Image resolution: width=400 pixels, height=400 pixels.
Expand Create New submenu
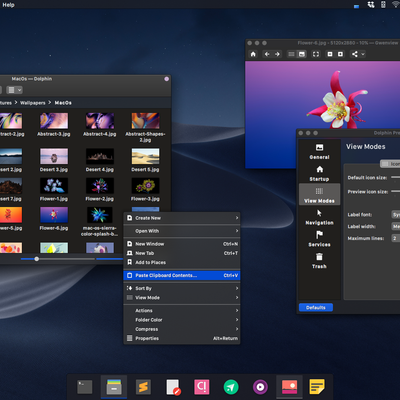click(x=182, y=218)
